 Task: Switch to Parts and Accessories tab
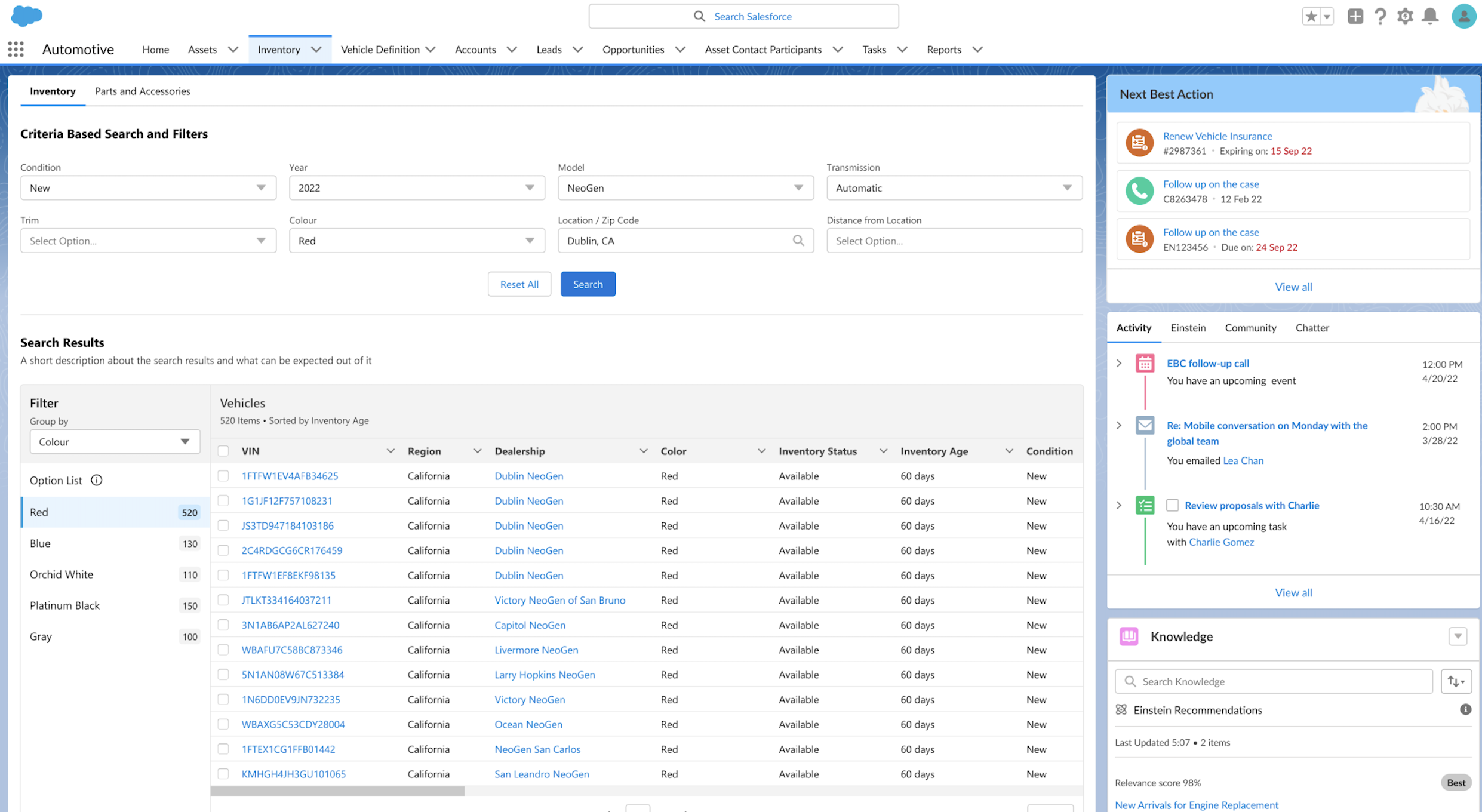(142, 91)
